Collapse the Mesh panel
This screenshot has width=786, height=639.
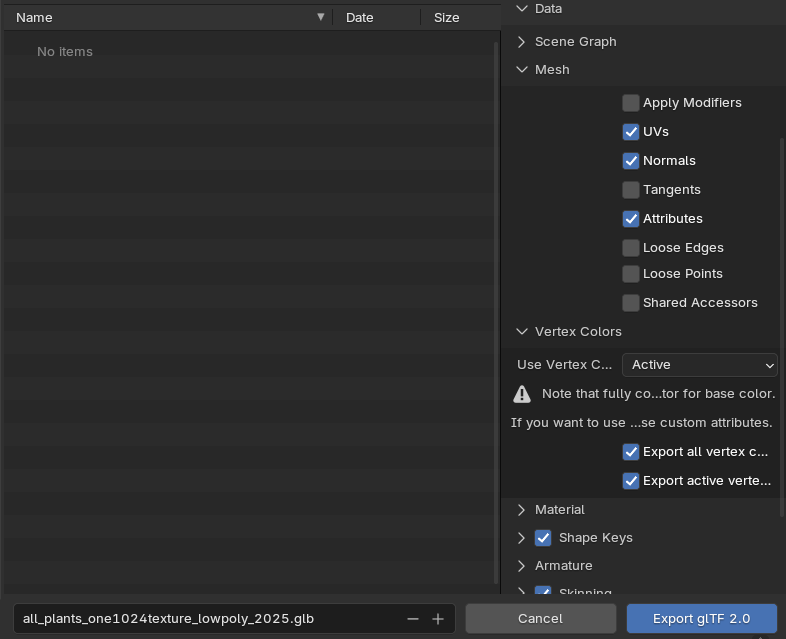coord(522,70)
